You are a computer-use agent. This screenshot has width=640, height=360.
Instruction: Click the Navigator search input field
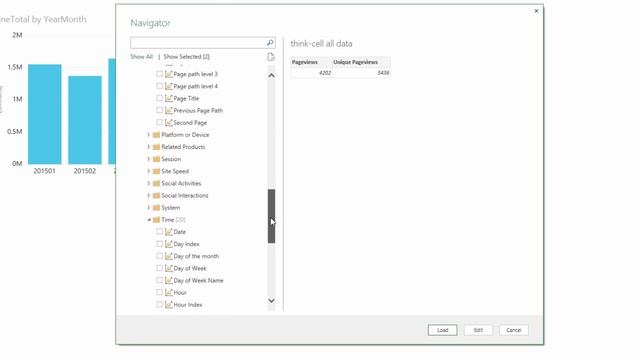pos(198,42)
